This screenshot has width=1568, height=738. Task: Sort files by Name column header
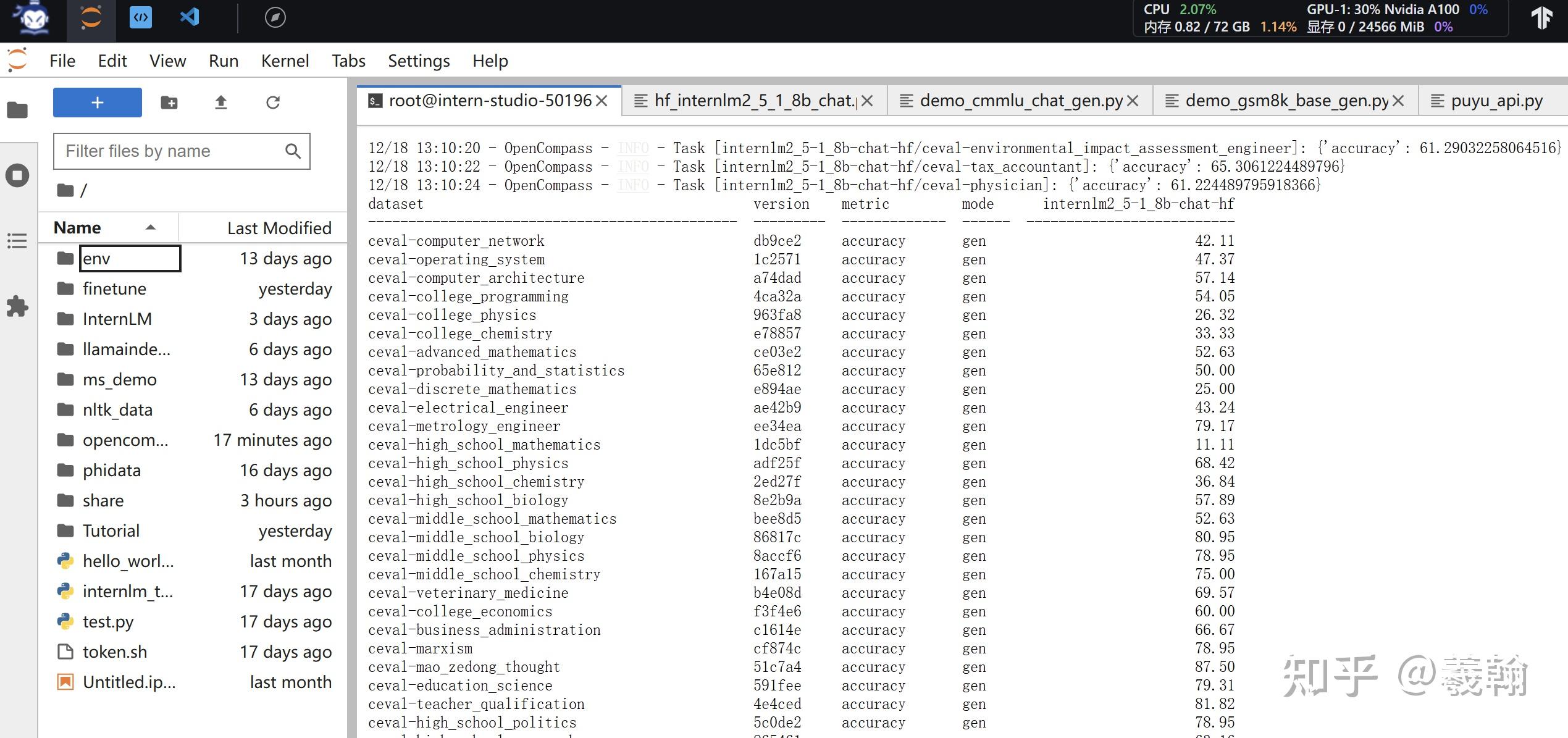77,228
